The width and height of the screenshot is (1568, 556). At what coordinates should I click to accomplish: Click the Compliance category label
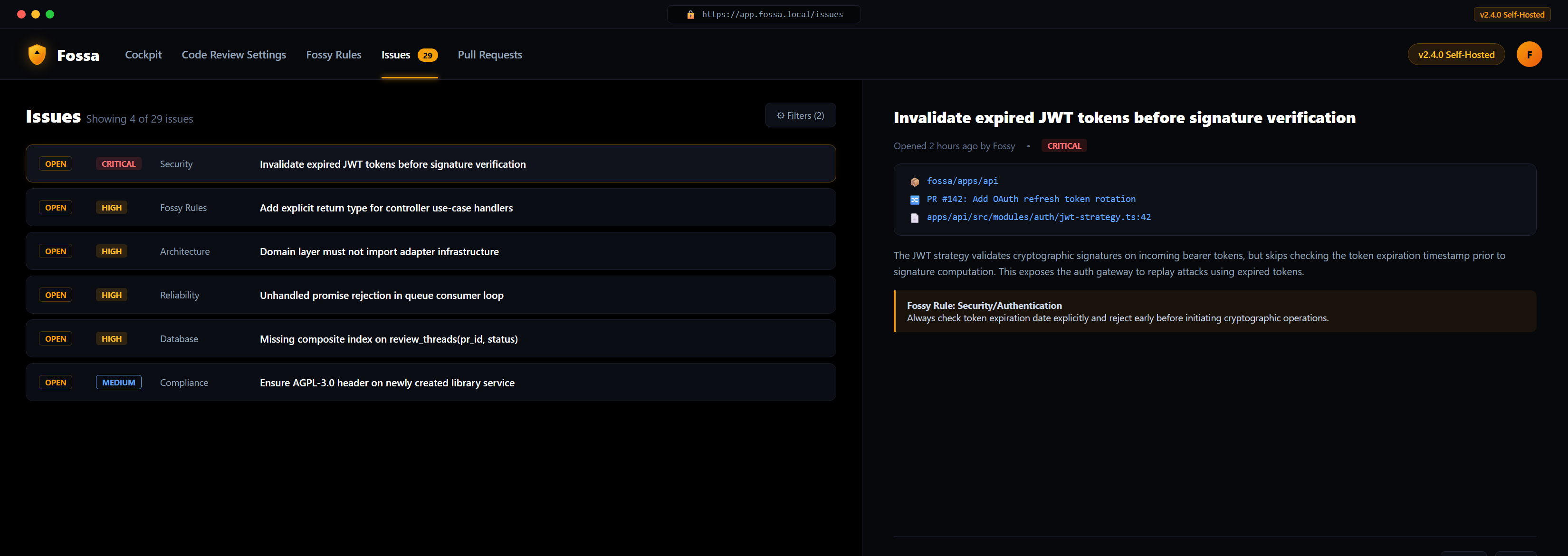point(184,383)
